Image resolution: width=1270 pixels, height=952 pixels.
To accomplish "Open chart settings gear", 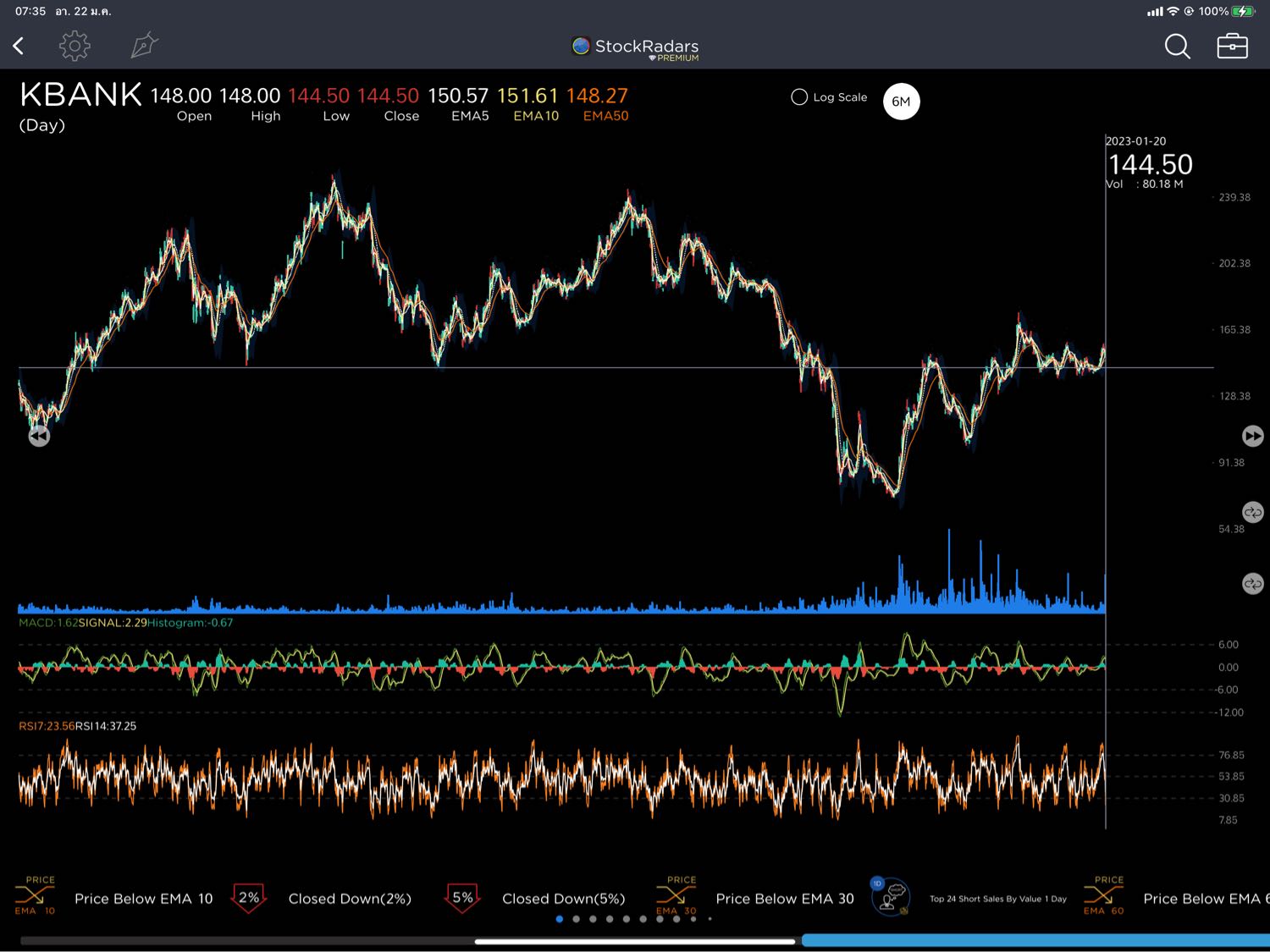I will 75,46.
